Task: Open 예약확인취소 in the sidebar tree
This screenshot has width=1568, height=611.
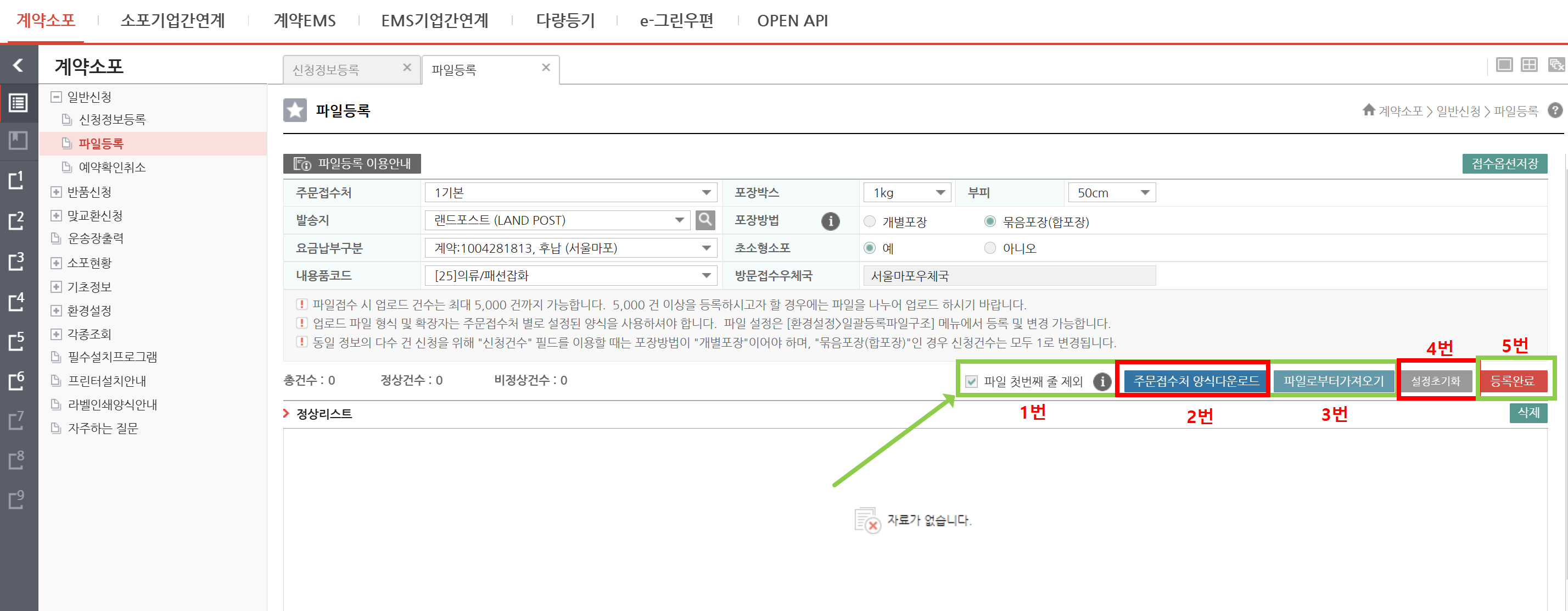Action: point(112,167)
